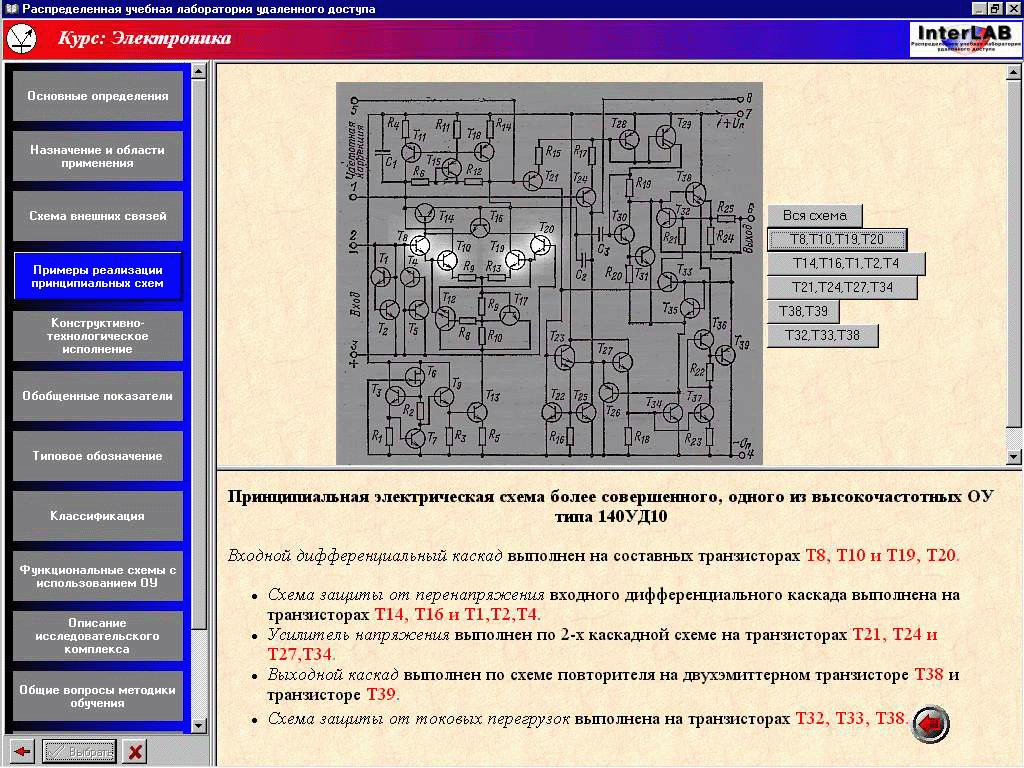Go to Типовое обозначение section
Viewport: 1024px width, 768px height.
point(97,456)
